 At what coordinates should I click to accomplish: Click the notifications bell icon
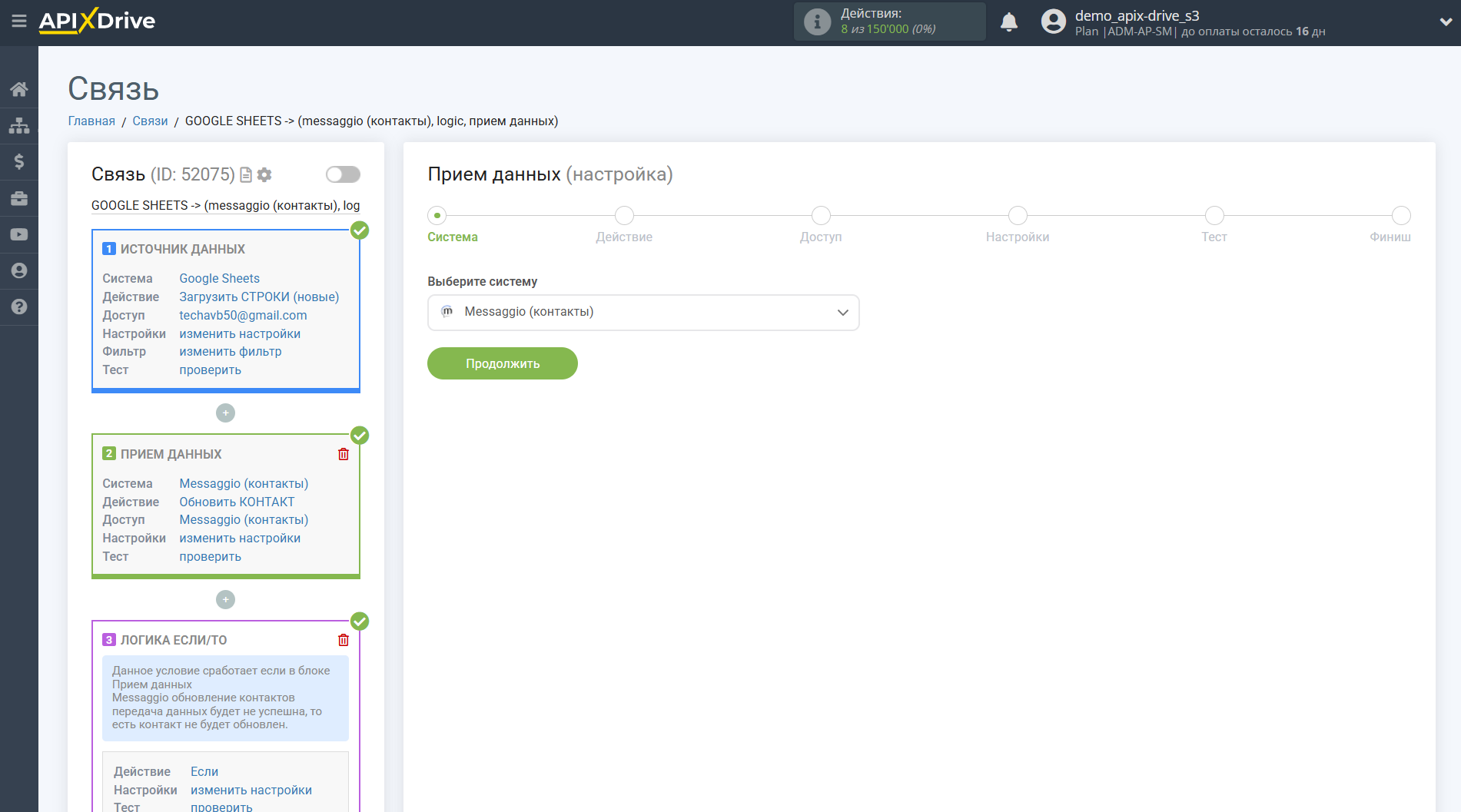point(1008,22)
